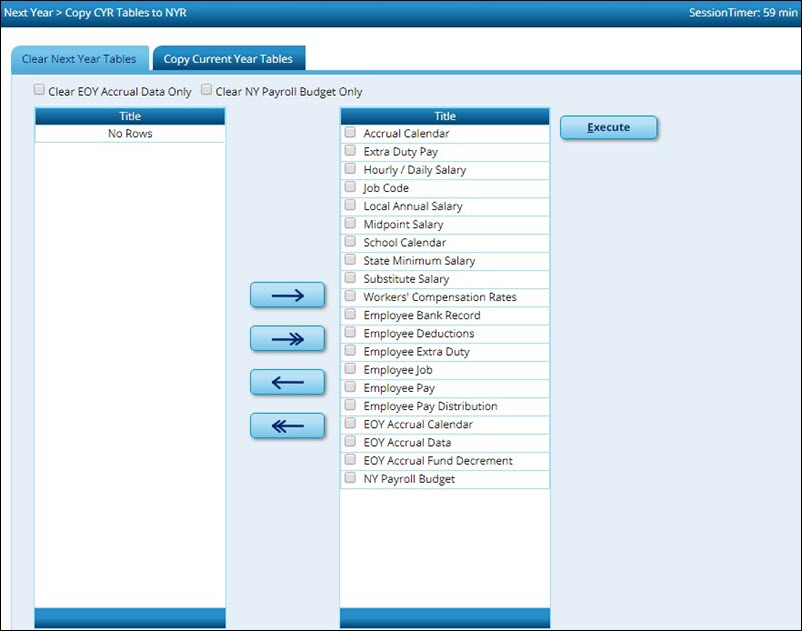
Task: Check the EOY Accrual Data checkbox
Action: click(351, 441)
